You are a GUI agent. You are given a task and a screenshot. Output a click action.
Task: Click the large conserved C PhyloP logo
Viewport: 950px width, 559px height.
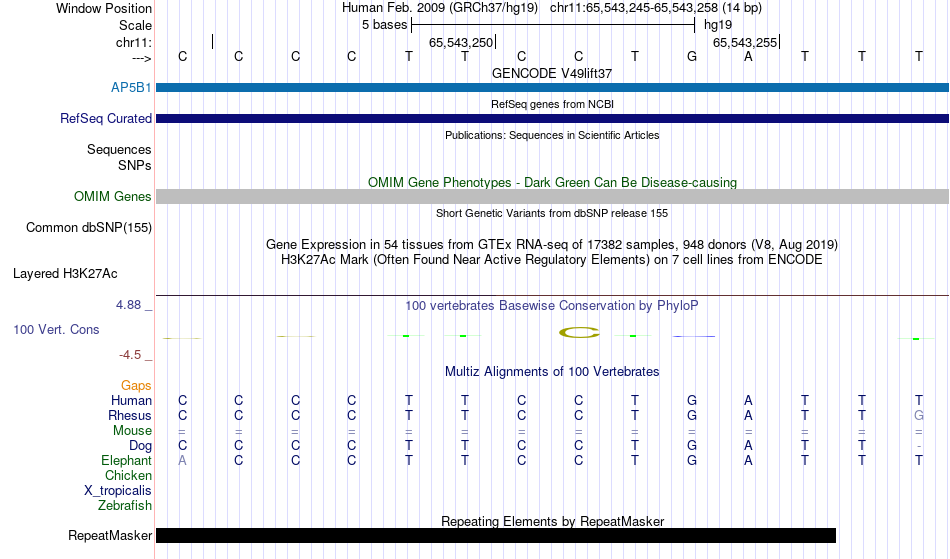pyautogui.click(x=579, y=332)
